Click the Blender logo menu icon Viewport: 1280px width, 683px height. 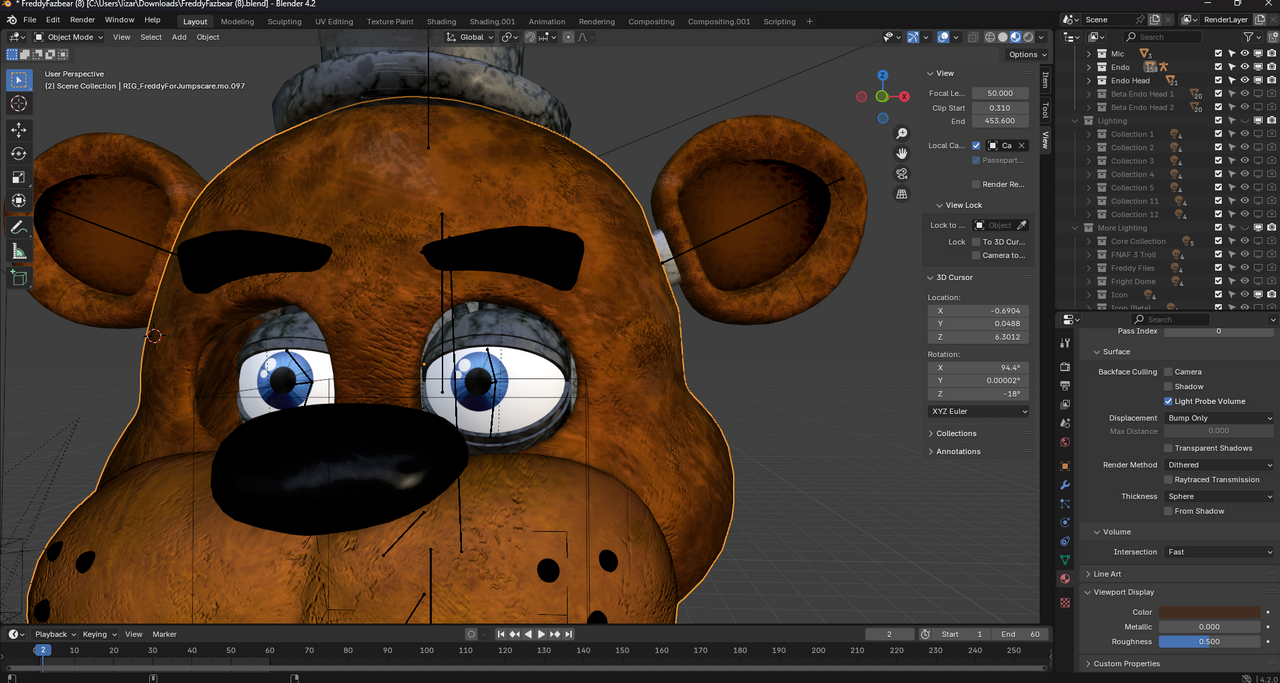9,20
